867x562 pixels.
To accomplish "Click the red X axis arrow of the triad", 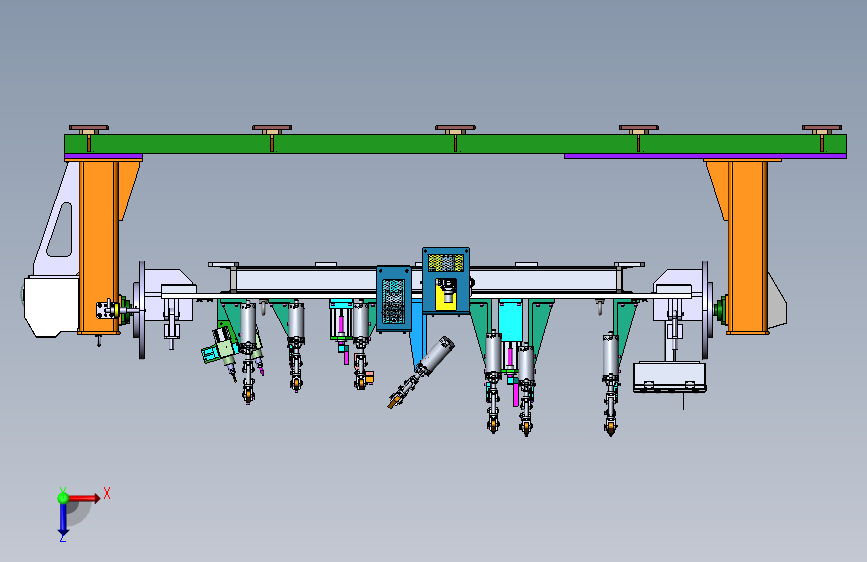I will point(85,498).
